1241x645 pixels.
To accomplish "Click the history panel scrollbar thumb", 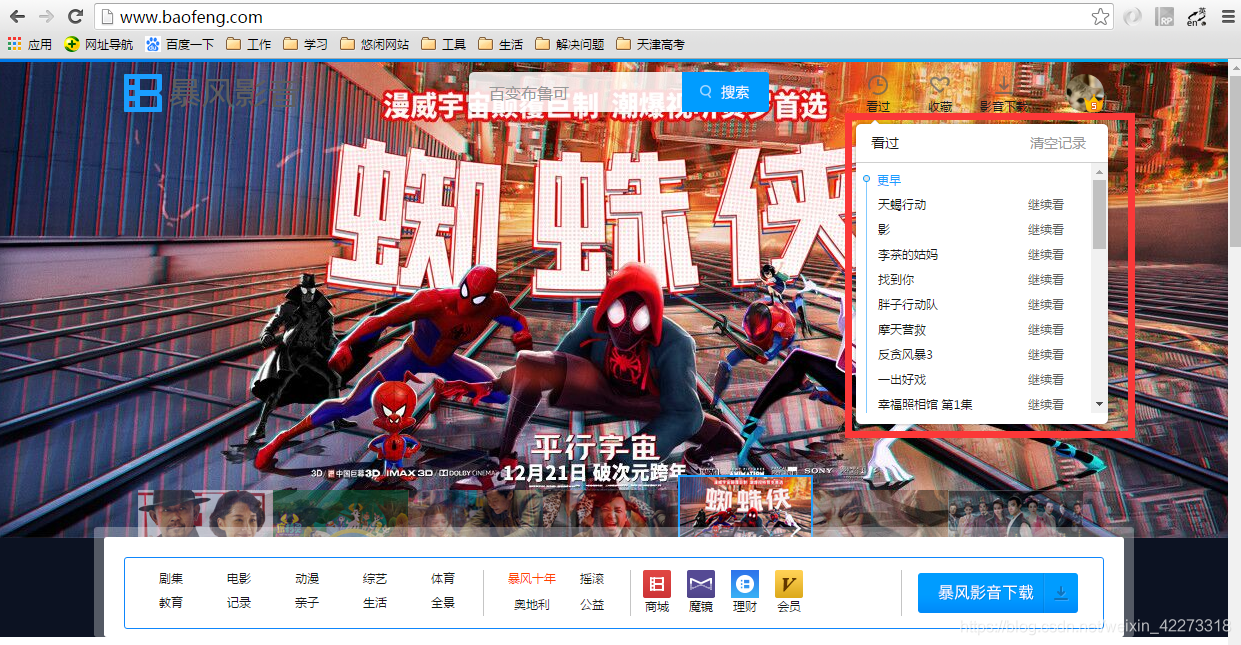I will pos(1099,215).
